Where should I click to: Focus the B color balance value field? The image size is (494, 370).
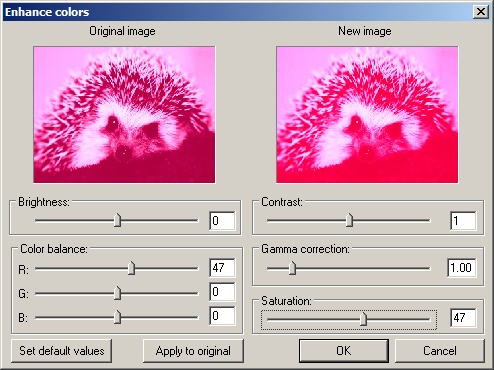(222, 316)
